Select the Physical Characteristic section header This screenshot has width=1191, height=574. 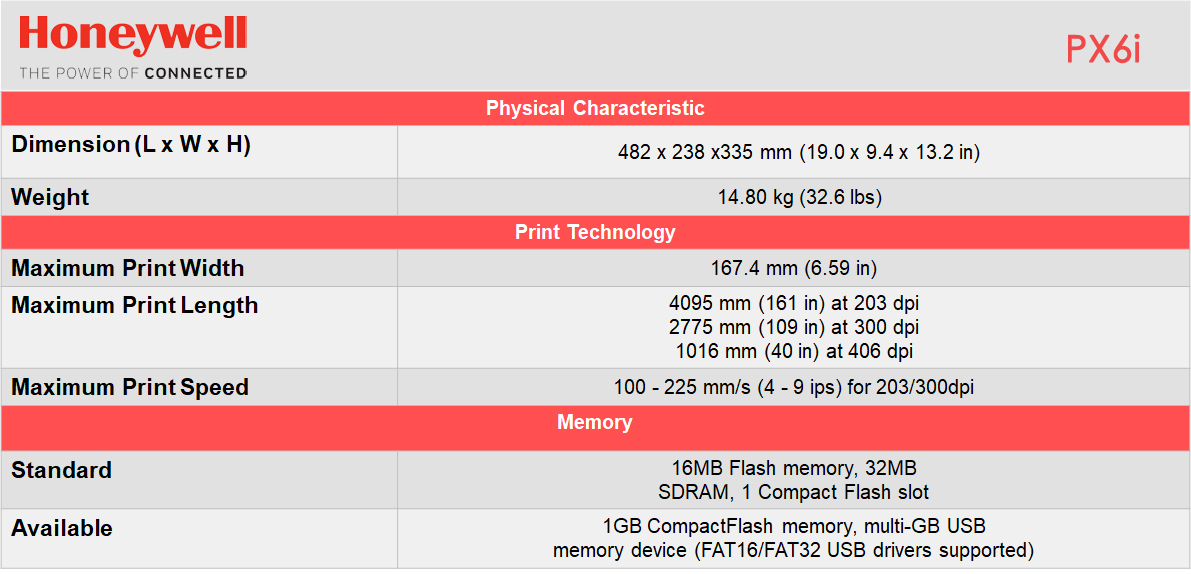tap(595, 108)
